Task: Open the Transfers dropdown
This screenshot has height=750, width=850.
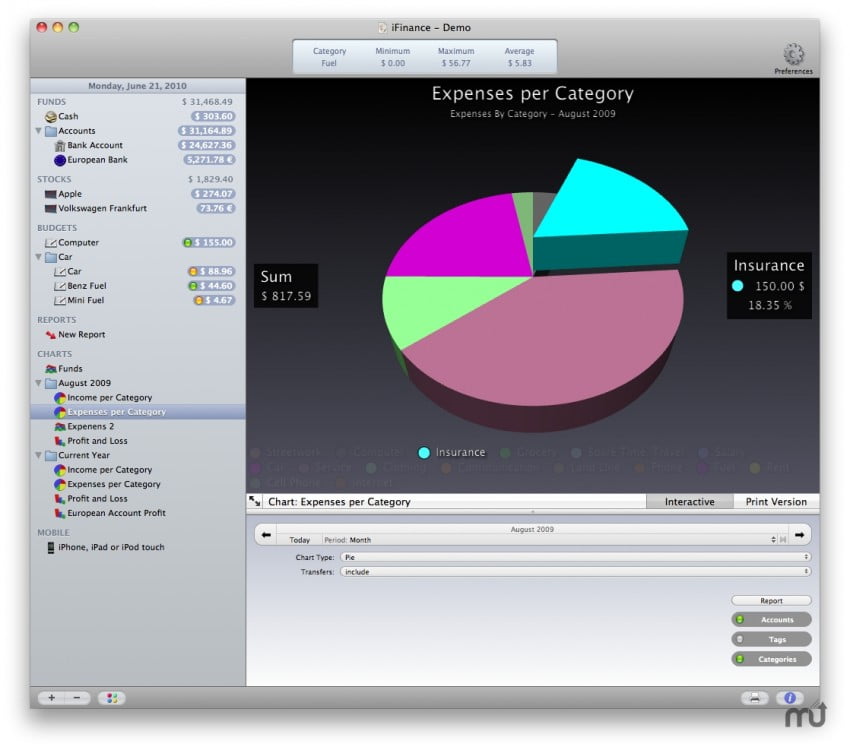Action: click(x=575, y=571)
